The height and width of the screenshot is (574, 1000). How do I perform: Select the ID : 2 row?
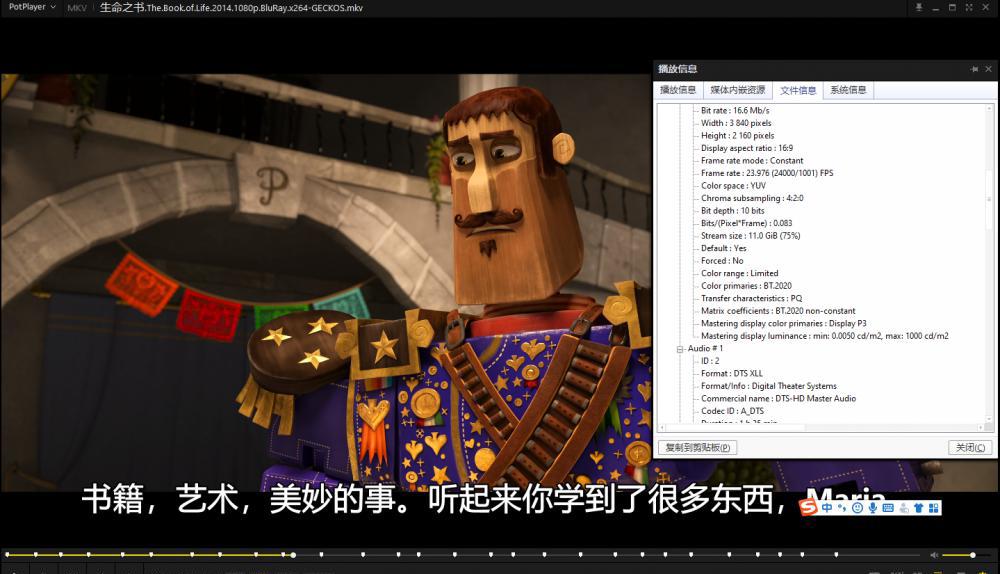[710, 361]
